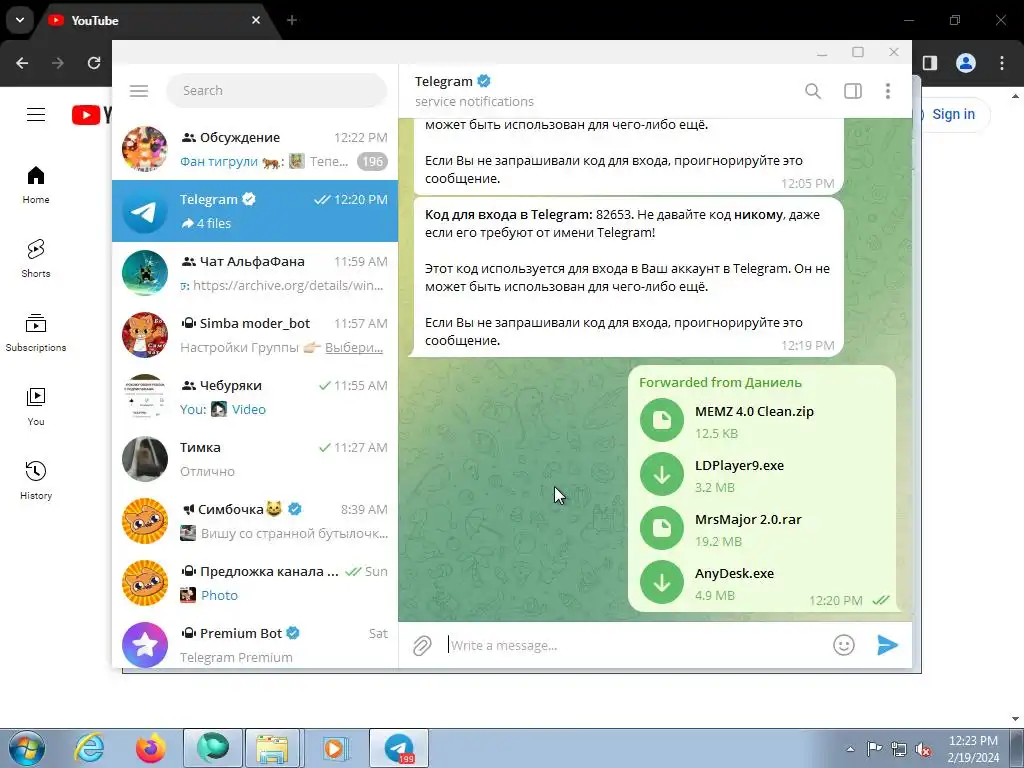Open the Обсуждение group chat
Viewport: 1024px width, 768px height.
pyautogui.click(x=255, y=149)
